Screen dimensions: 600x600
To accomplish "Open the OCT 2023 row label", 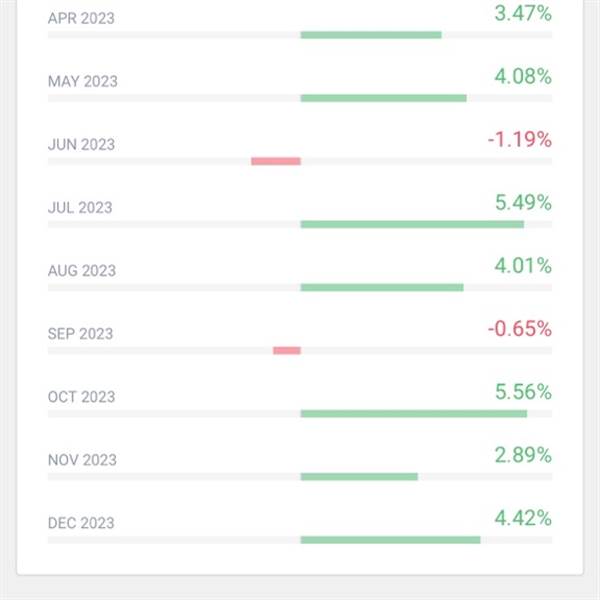I will click(x=82, y=396).
